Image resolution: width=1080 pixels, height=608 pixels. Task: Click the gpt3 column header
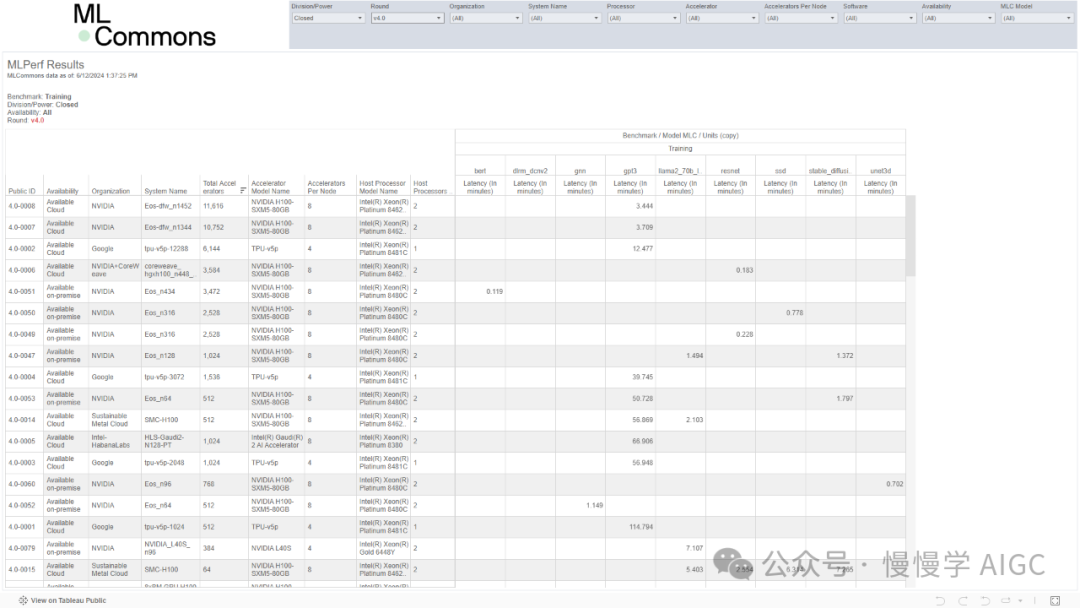click(630, 171)
